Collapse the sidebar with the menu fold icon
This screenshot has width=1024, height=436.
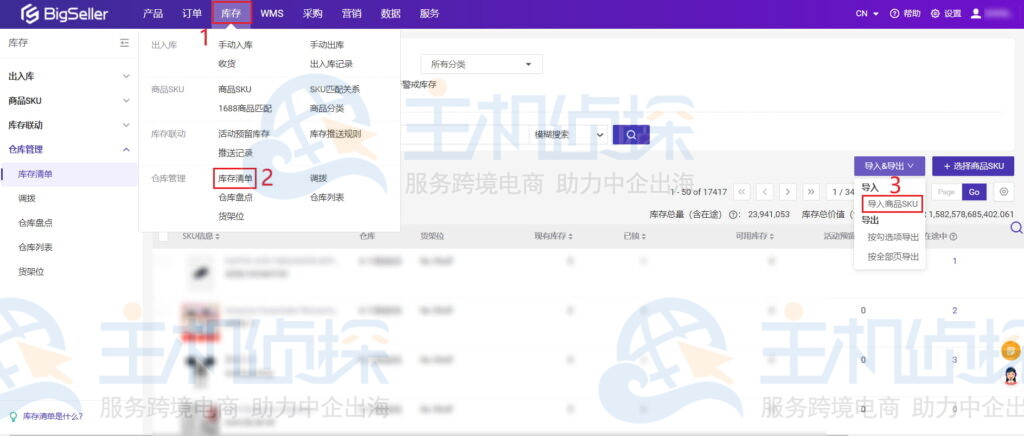pos(125,43)
